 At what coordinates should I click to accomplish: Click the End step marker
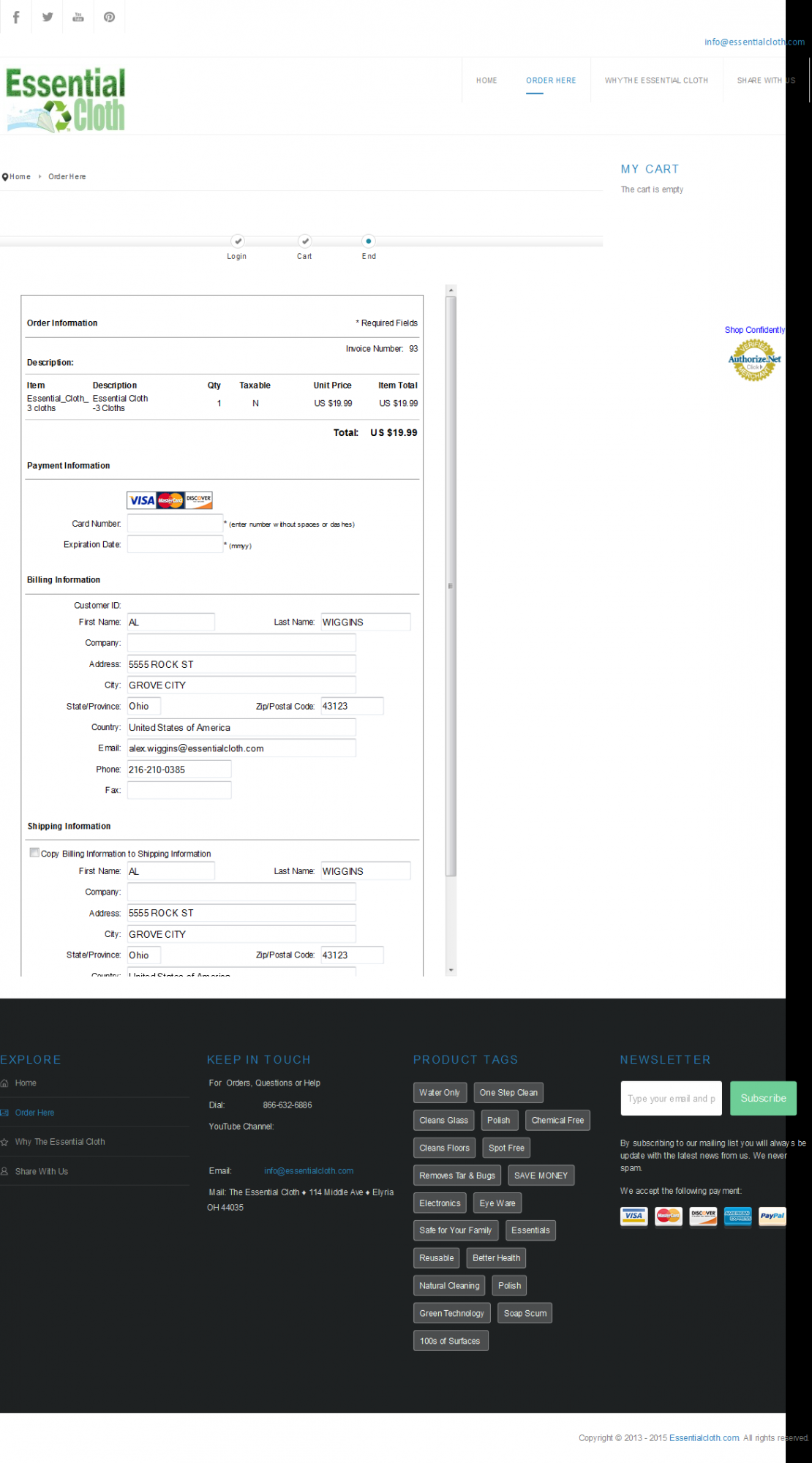click(369, 241)
